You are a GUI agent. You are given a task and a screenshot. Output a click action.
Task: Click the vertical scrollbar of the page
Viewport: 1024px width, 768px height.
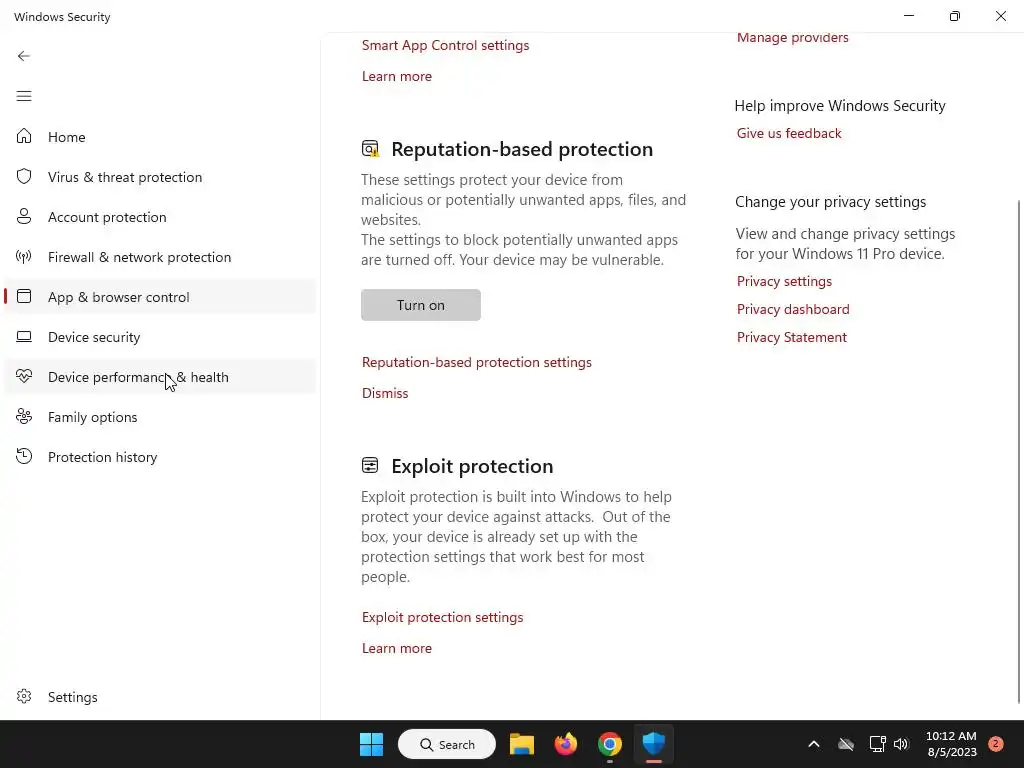1019,452
